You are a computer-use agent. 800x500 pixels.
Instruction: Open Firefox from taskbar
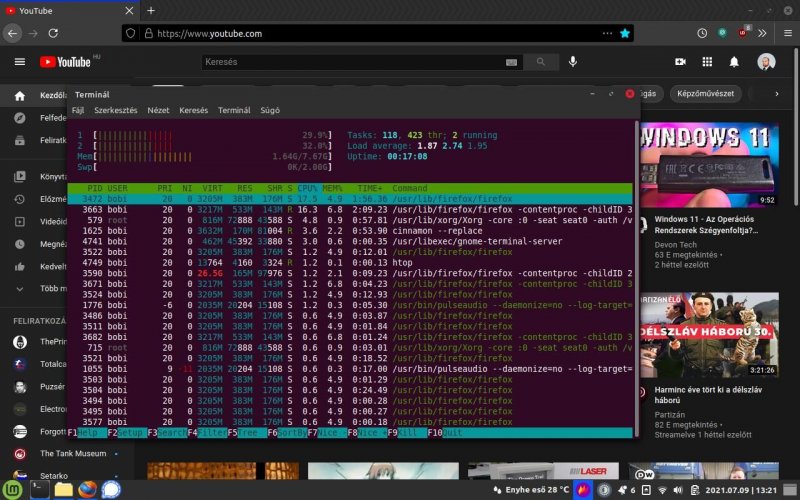coord(88,490)
